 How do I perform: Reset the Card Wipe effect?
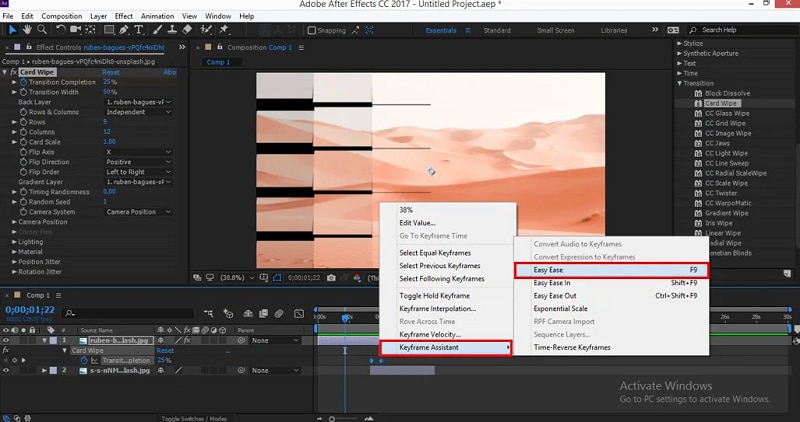pyautogui.click(x=111, y=72)
